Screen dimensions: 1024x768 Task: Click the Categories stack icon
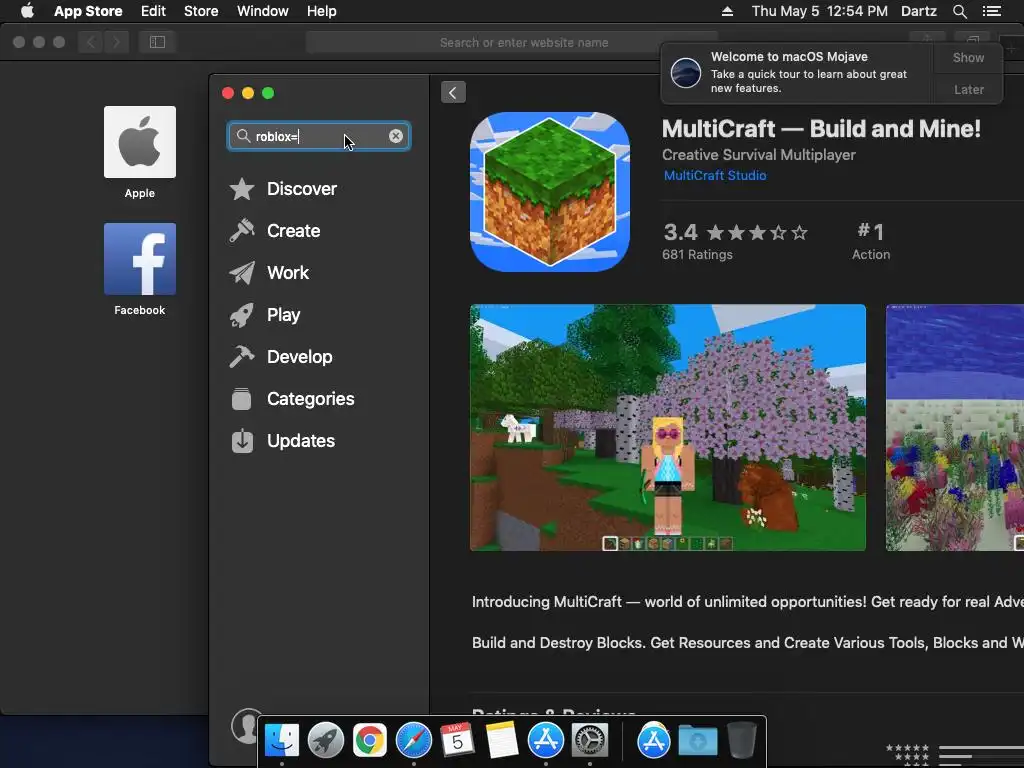click(242, 398)
